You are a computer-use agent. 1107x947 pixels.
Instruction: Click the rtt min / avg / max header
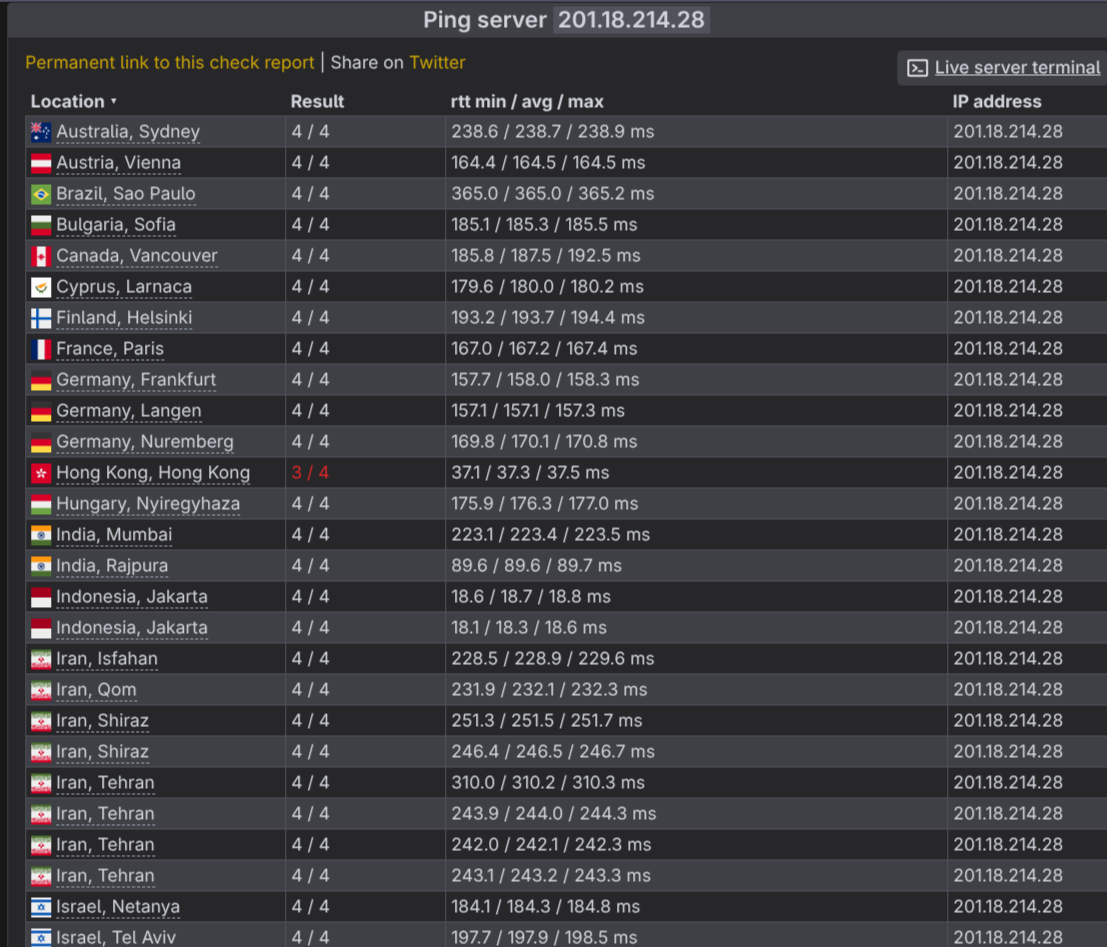[527, 102]
